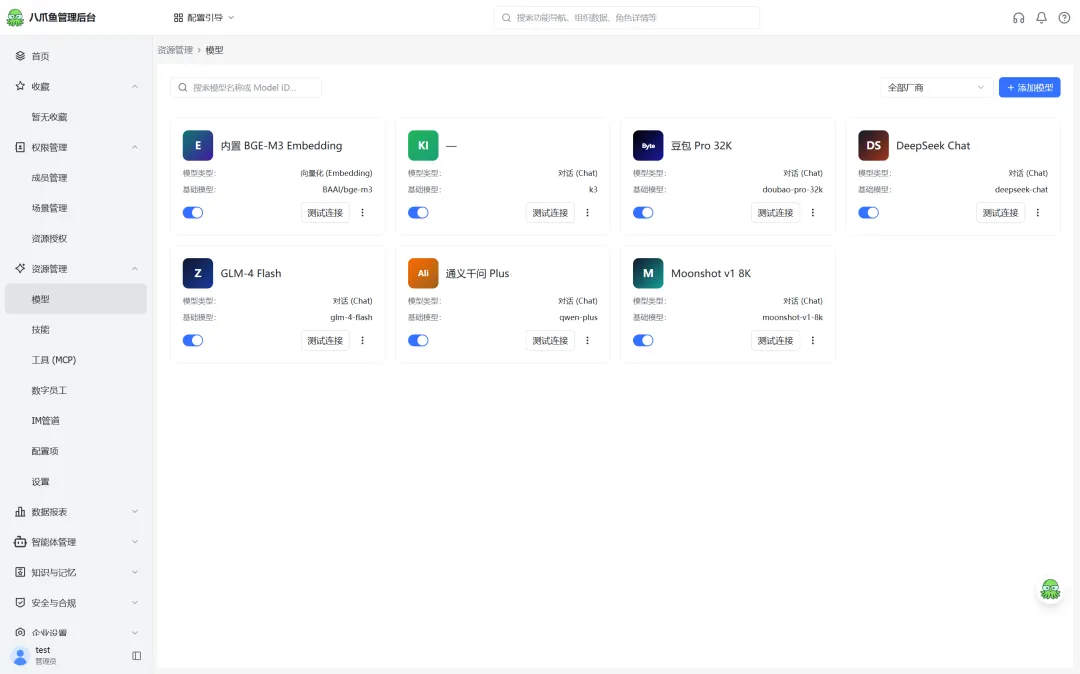
Task: Expand the 智能体管理 section chevron
Action: click(135, 542)
